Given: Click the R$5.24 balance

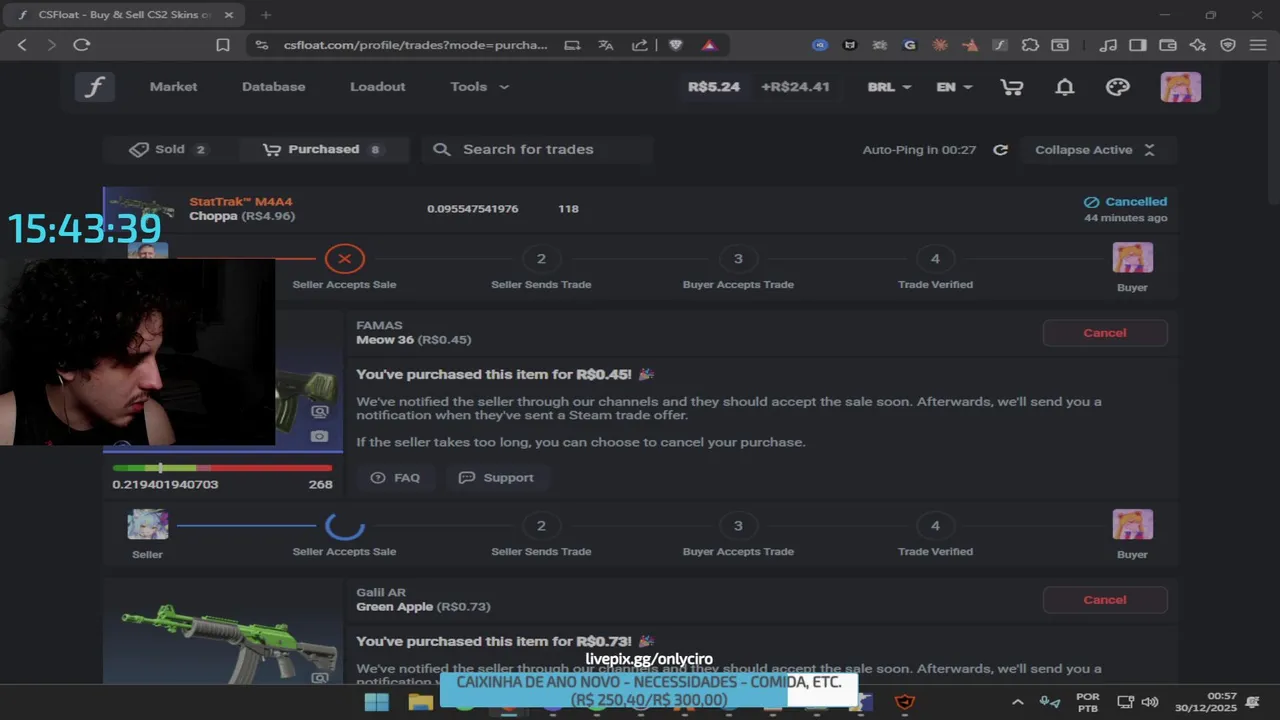Looking at the screenshot, I should point(714,87).
